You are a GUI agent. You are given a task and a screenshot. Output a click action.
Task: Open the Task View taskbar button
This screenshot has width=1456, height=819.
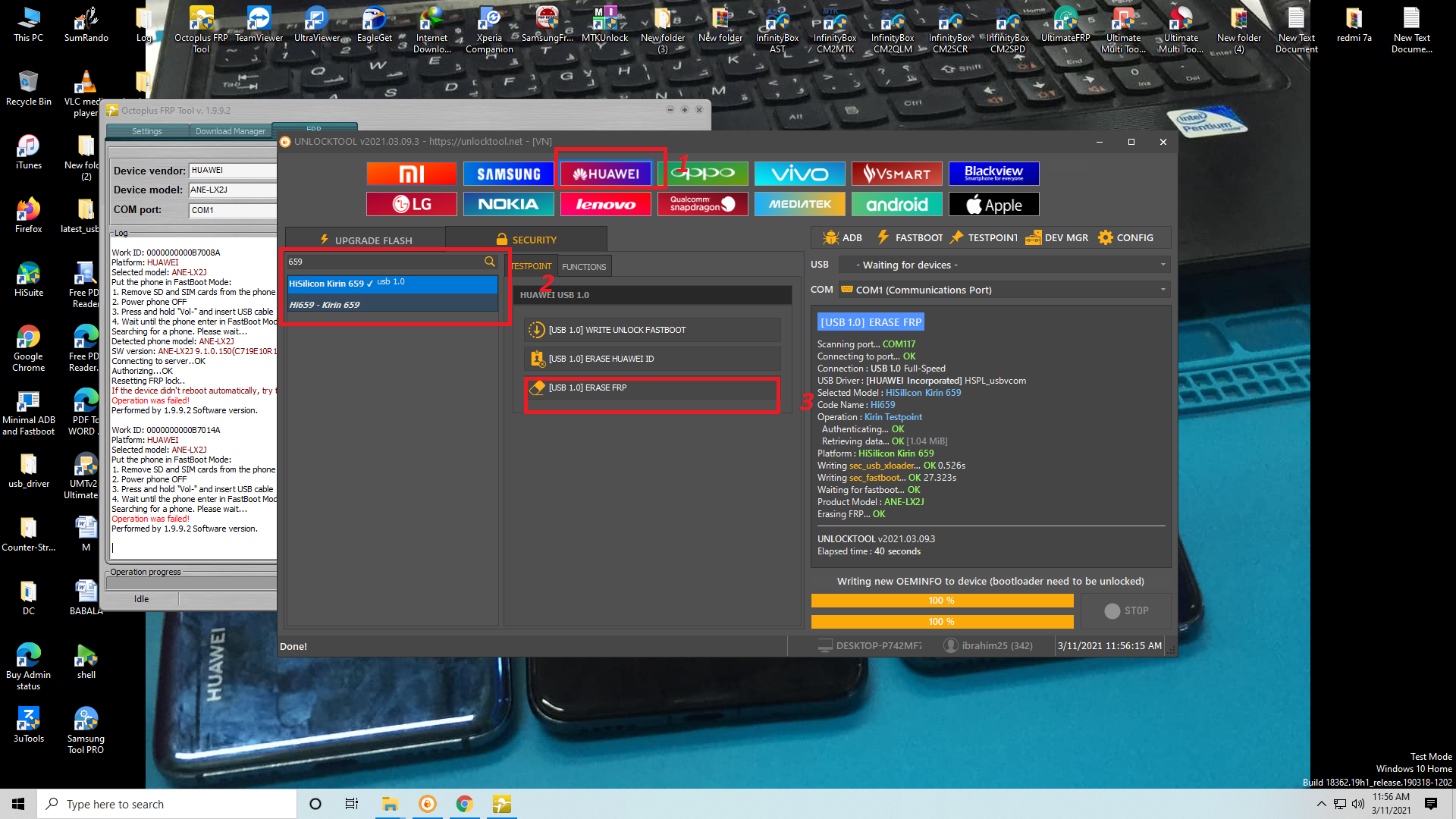(x=351, y=804)
